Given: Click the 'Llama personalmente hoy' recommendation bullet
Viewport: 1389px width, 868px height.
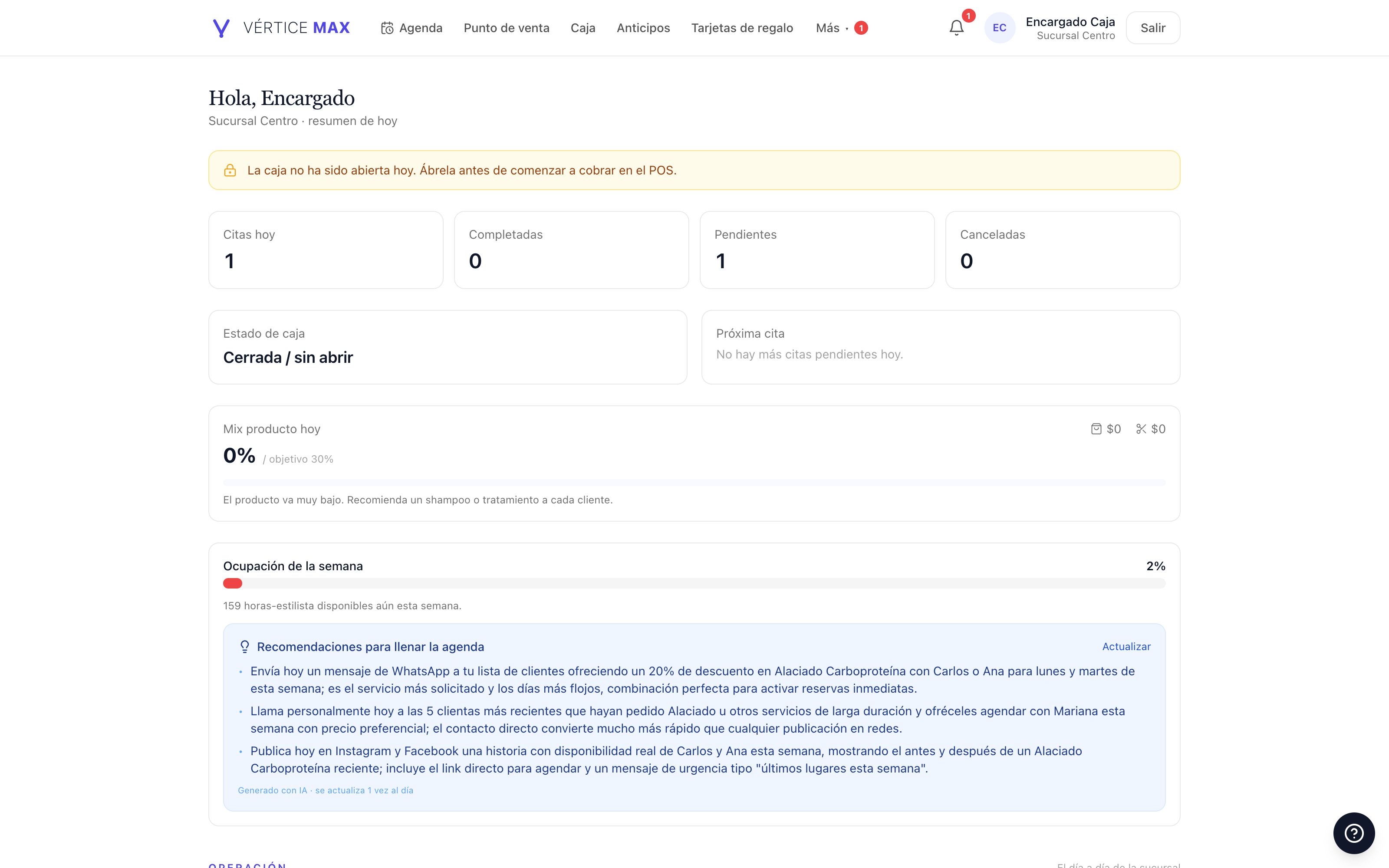Looking at the screenshot, I should tap(688, 720).
